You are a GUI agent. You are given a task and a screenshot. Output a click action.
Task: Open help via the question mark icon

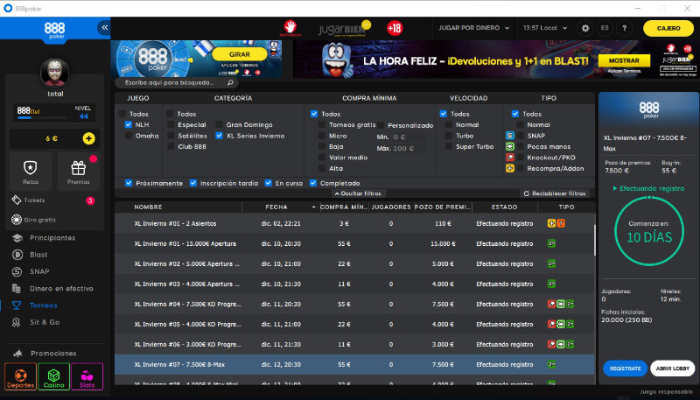coord(624,28)
